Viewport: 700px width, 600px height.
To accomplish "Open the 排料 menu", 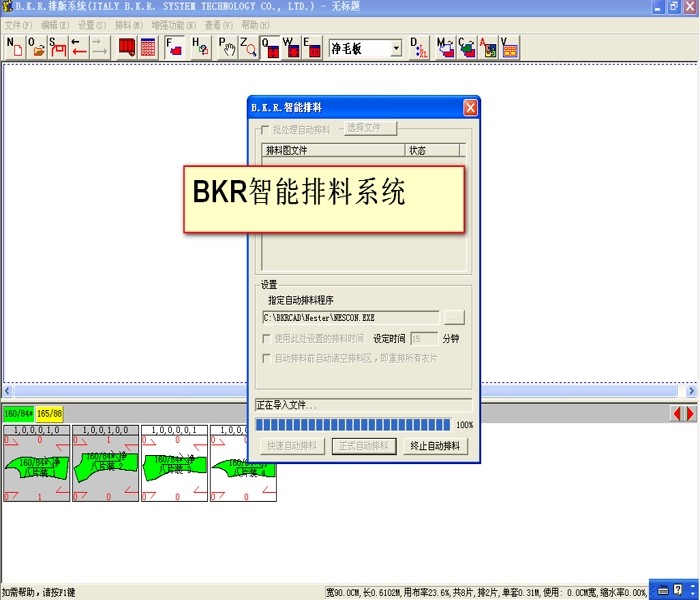I will pyautogui.click(x=129, y=25).
